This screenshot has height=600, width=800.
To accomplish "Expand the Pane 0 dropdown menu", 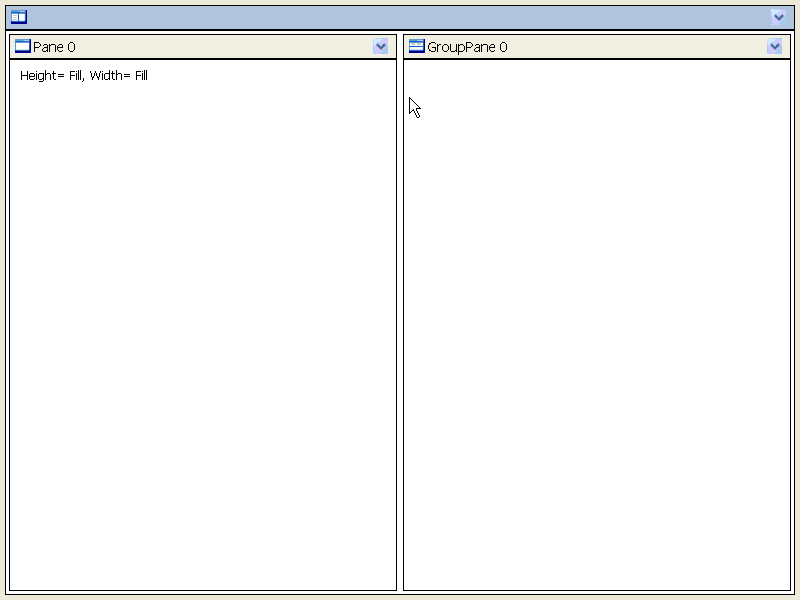I will (x=380, y=46).
